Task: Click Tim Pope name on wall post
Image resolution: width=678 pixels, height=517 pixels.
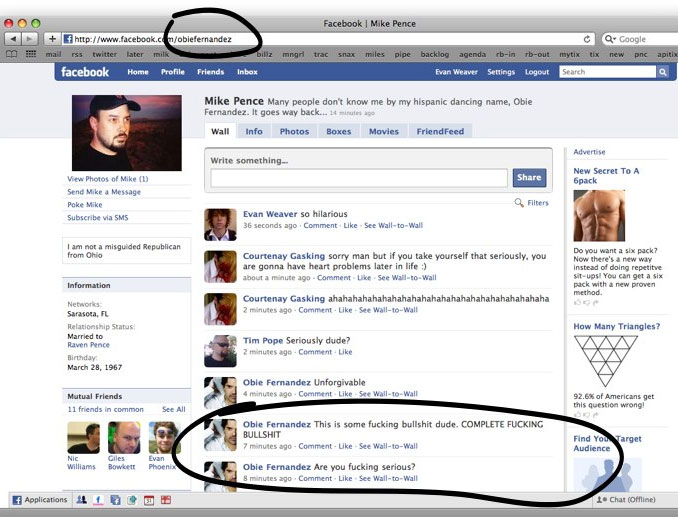Action: click(263, 340)
